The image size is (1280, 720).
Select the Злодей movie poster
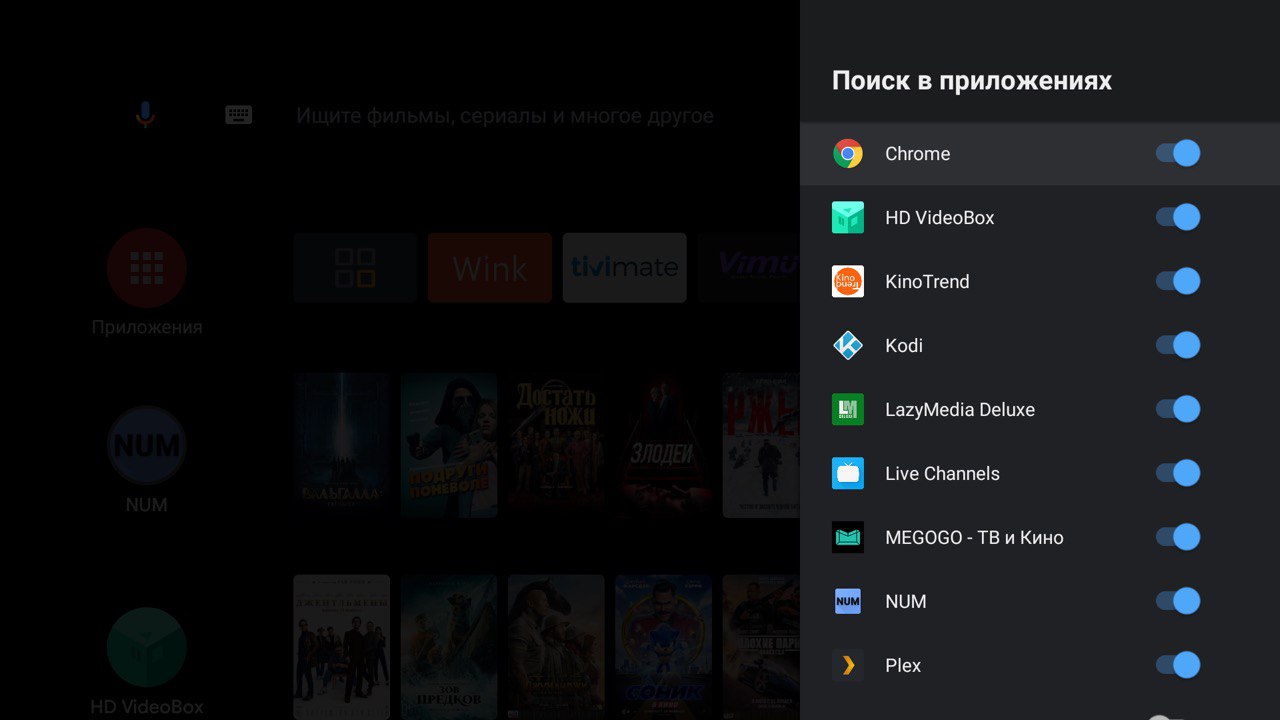click(x=663, y=445)
